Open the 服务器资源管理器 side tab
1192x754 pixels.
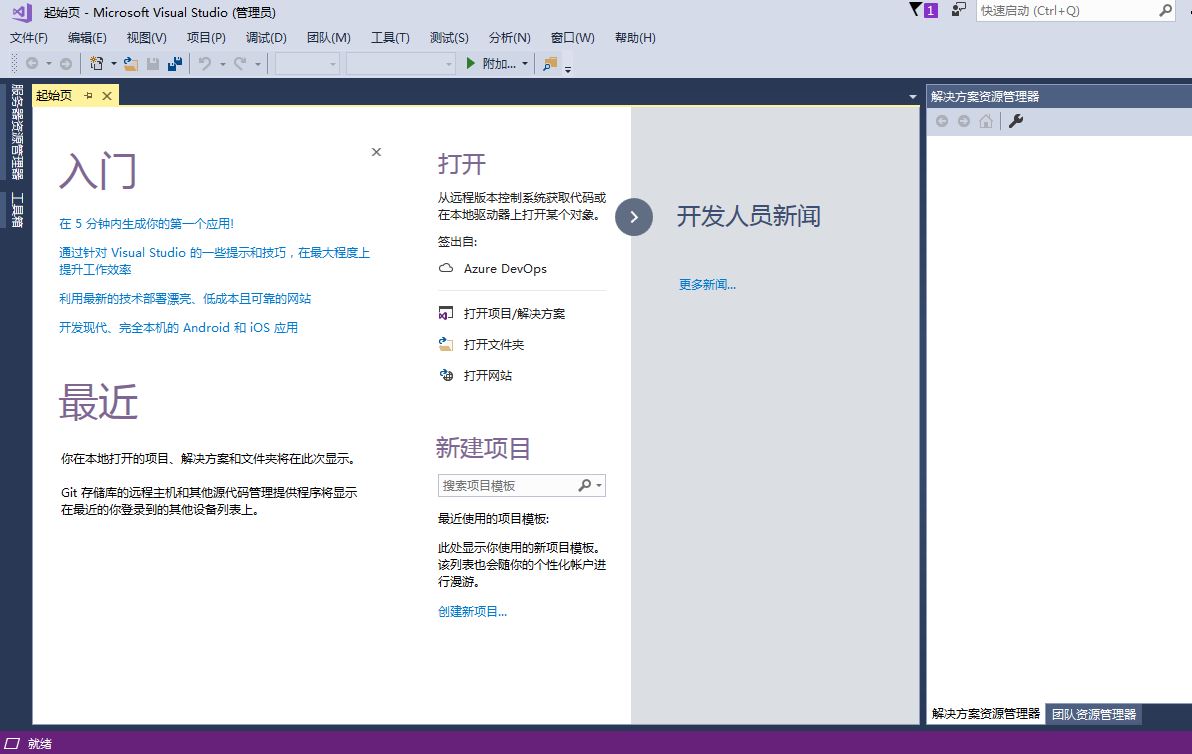[17, 131]
